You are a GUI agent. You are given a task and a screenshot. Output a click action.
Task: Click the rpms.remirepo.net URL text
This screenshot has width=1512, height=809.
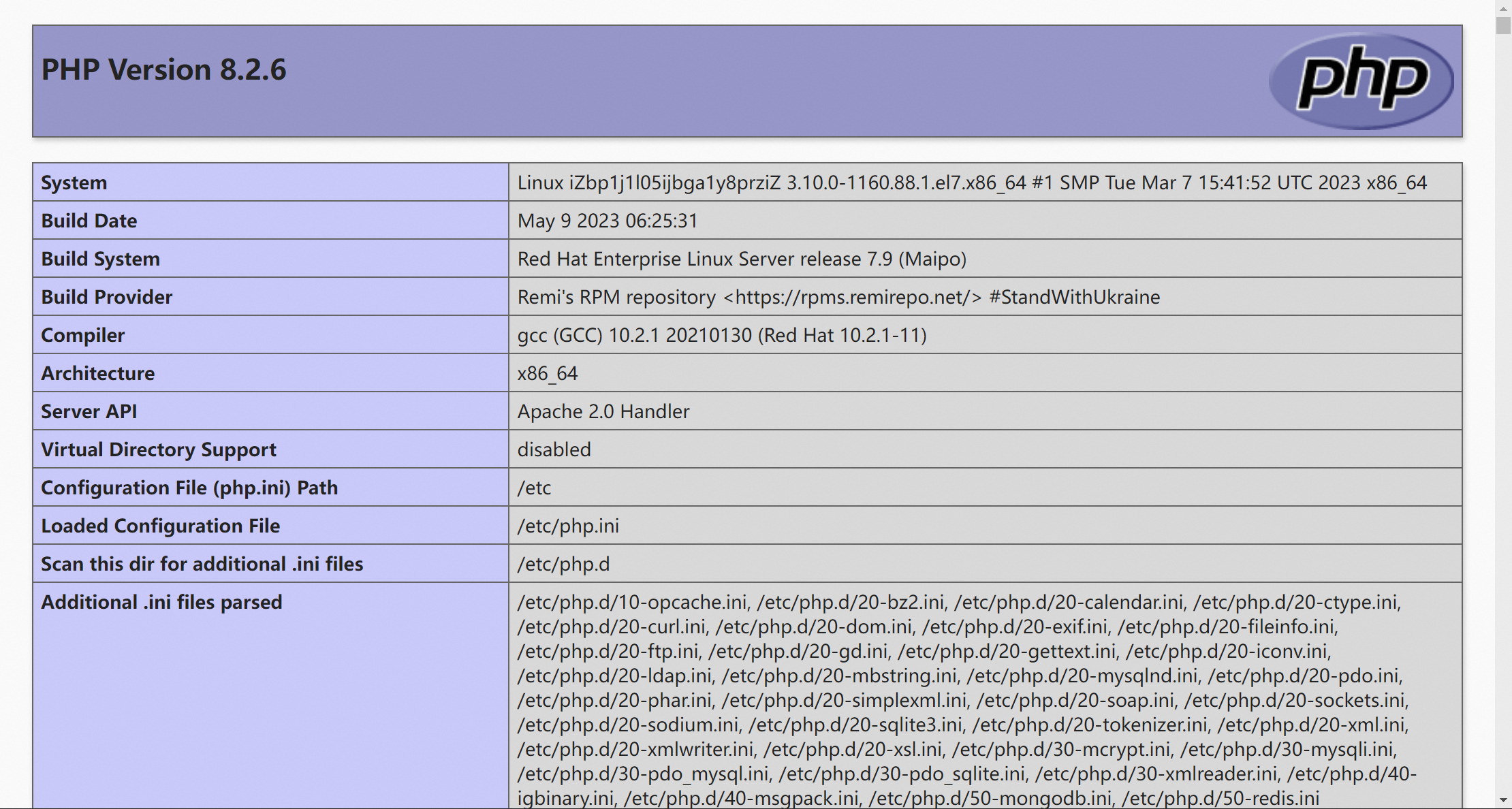851,297
